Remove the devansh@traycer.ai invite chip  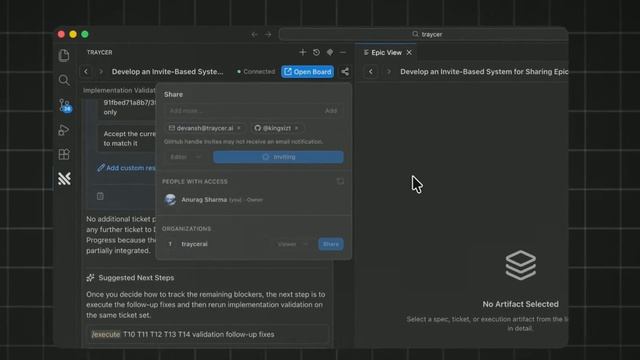[239, 128]
